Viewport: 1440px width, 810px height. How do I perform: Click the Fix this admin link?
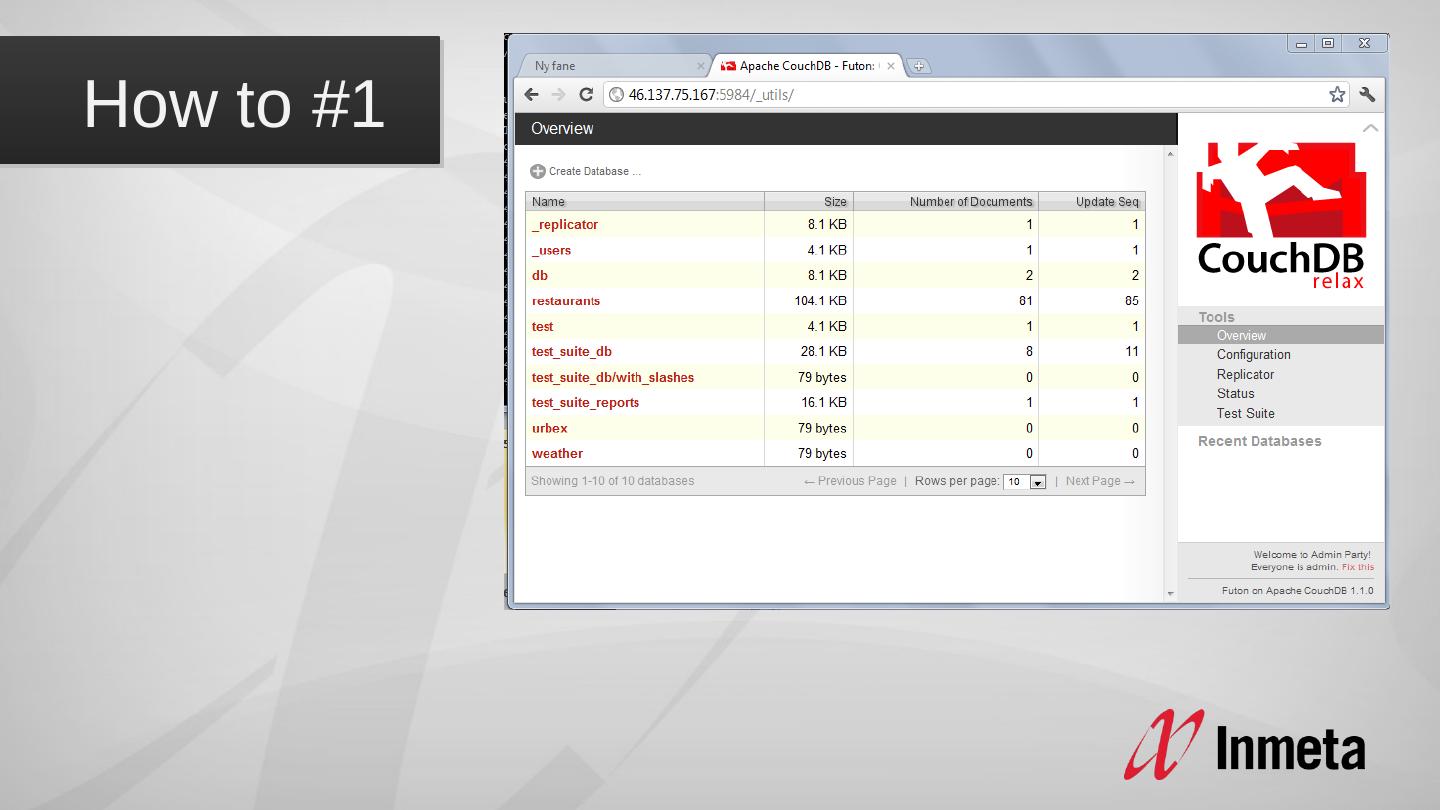[1357, 567]
